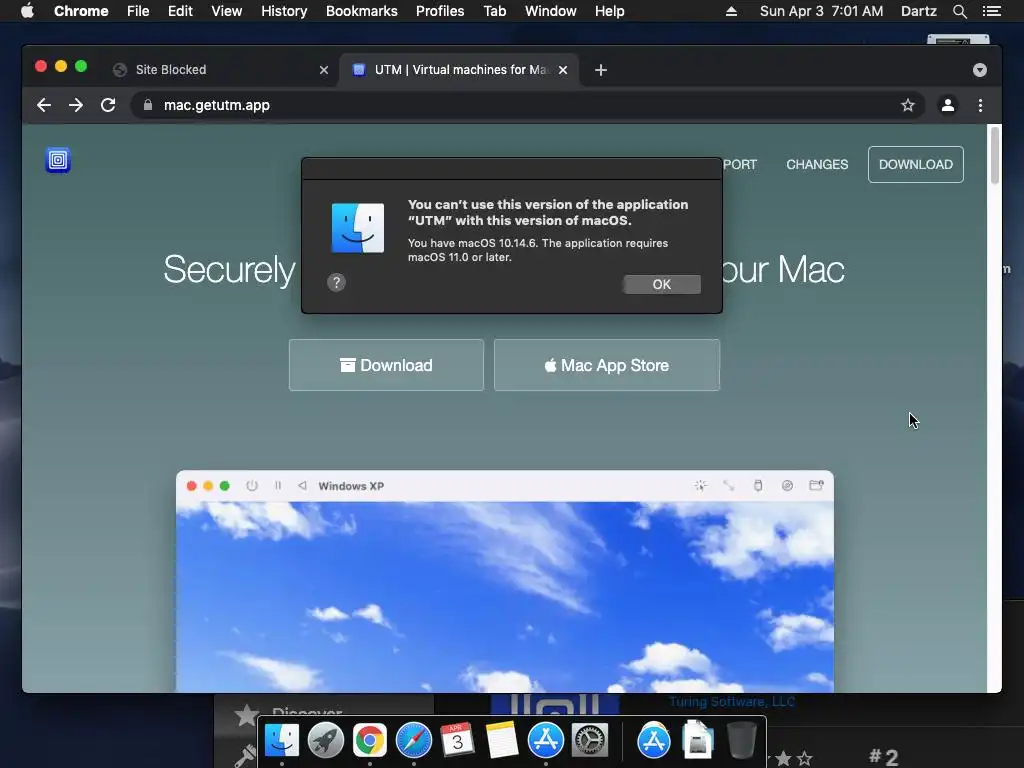The width and height of the screenshot is (1024, 768).
Task: Open the View menu
Action: [227, 11]
